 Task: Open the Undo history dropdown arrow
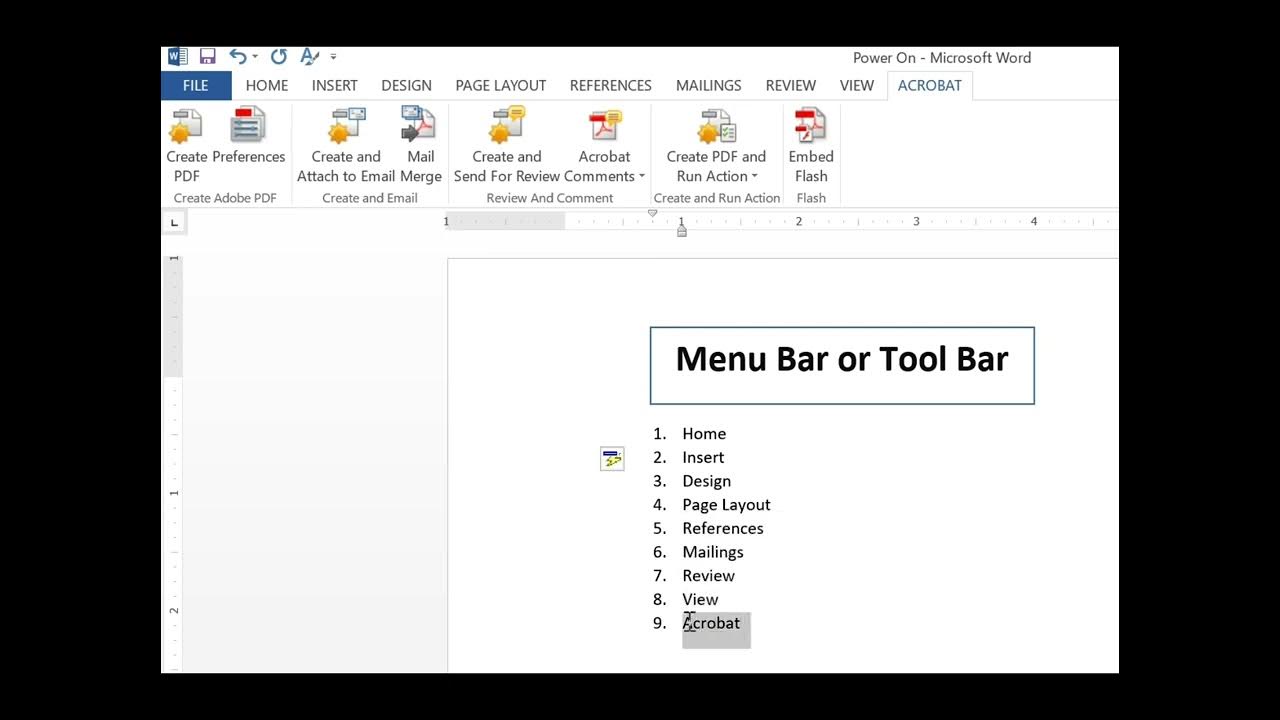click(x=255, y=57)
